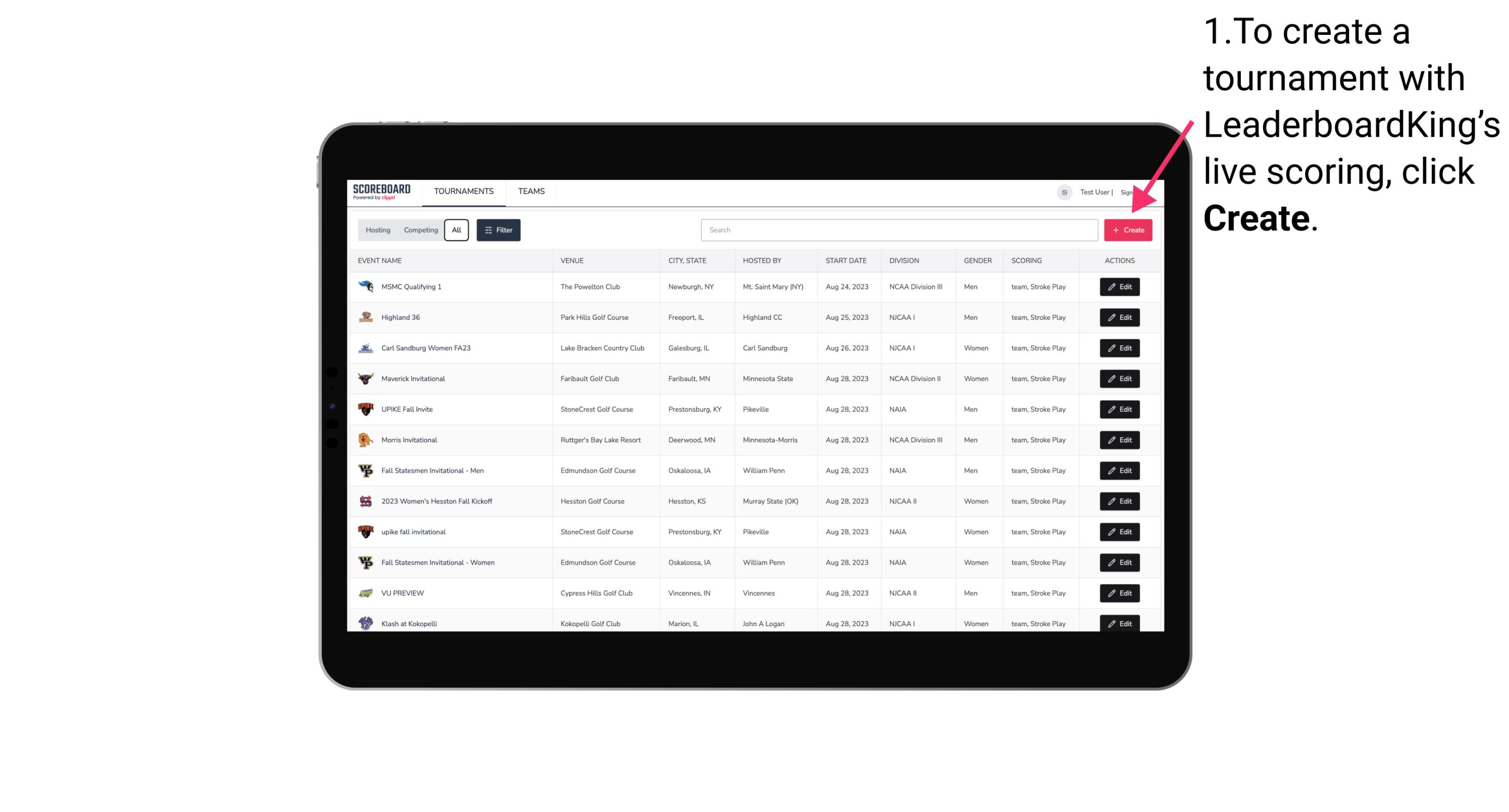The image size is (1509, 812).
Task: Click the TEAMS navigation menu item
Action: click(x=531, y=192)
